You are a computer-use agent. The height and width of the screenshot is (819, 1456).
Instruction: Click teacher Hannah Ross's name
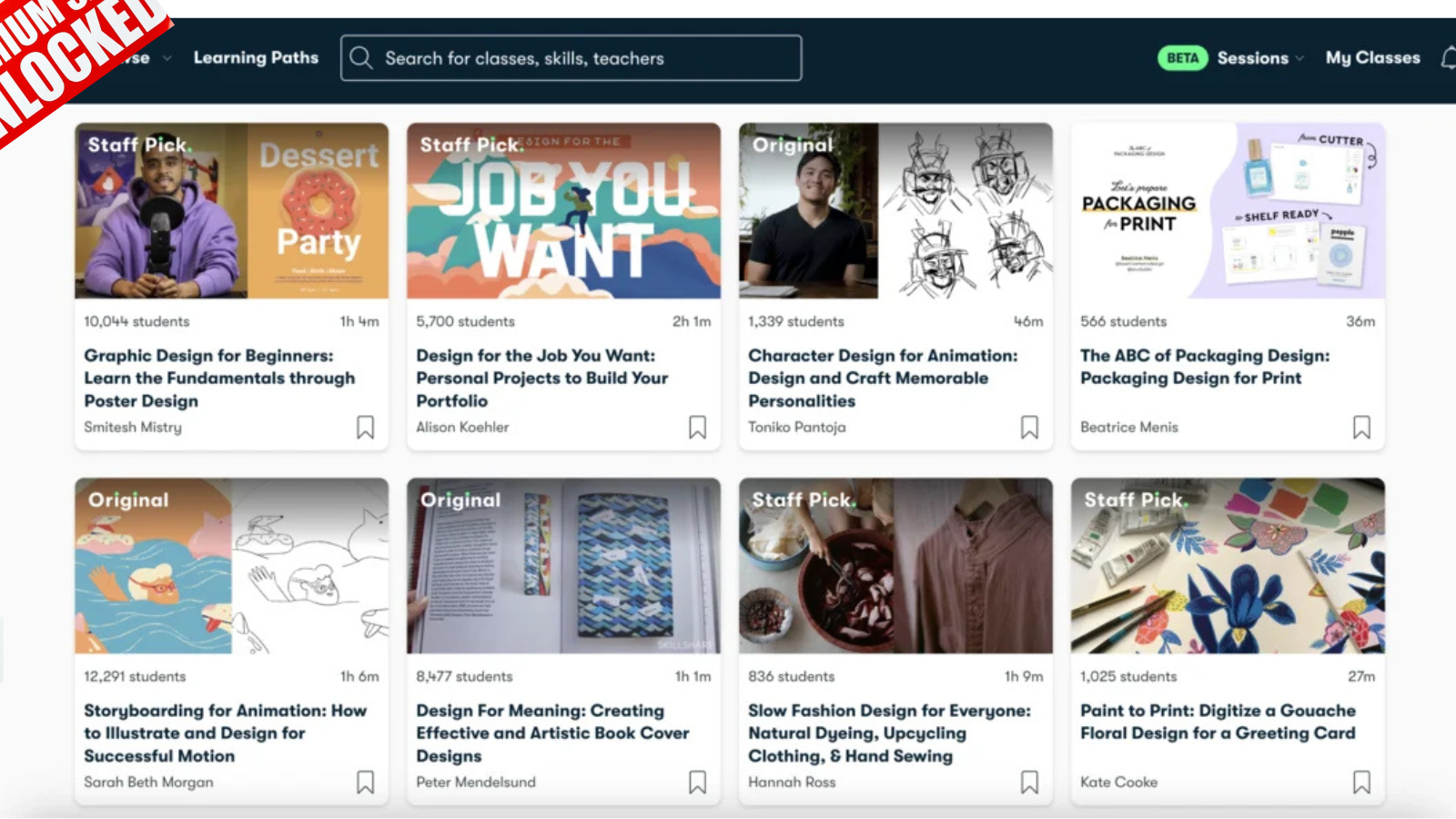click(x=791, y=782)
